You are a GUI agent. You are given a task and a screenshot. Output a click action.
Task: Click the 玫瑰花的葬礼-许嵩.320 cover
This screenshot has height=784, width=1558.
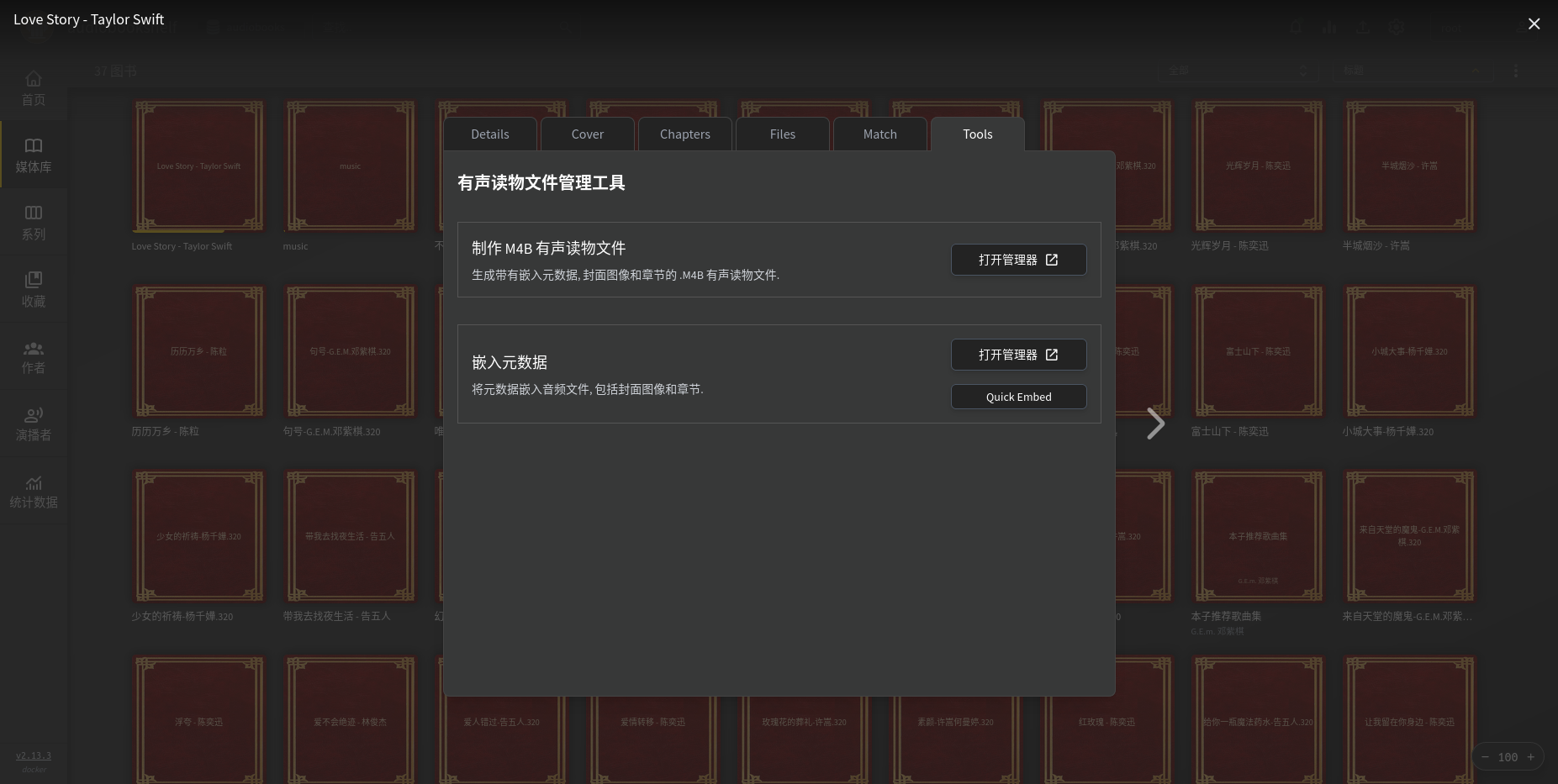[x=804, y=739]
